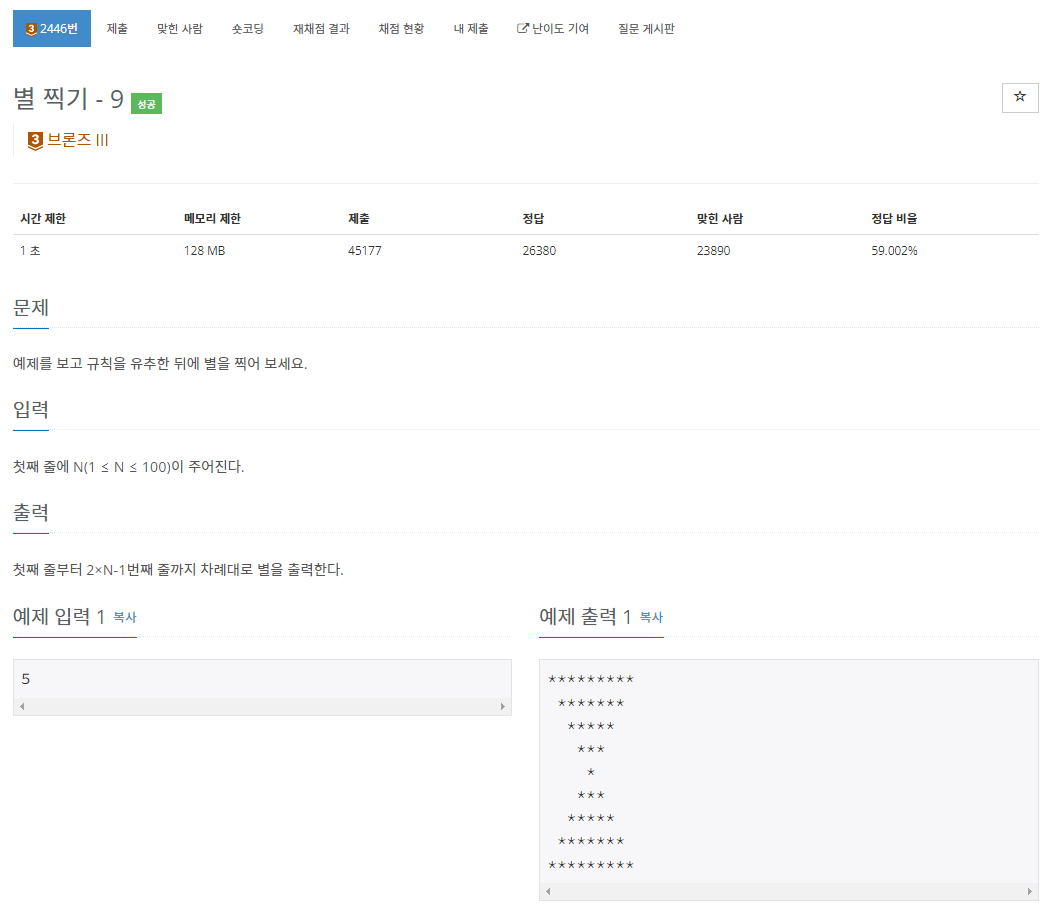Go to the 제출 tab
1059x918 pixels.
tap(117, 28)
